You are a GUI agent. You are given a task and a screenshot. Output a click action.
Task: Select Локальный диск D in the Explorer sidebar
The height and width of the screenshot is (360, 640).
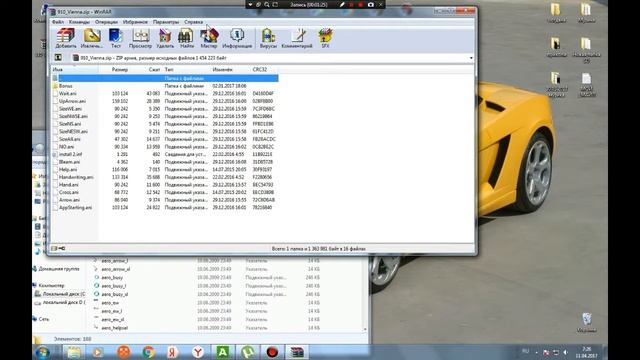64,302
